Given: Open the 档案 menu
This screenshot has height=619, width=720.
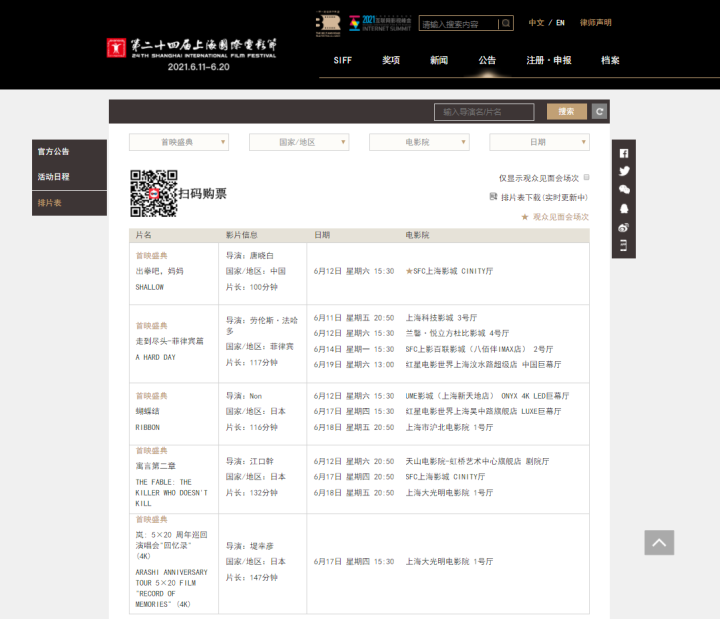Looking at the screenshot, I should click(610, 60).
